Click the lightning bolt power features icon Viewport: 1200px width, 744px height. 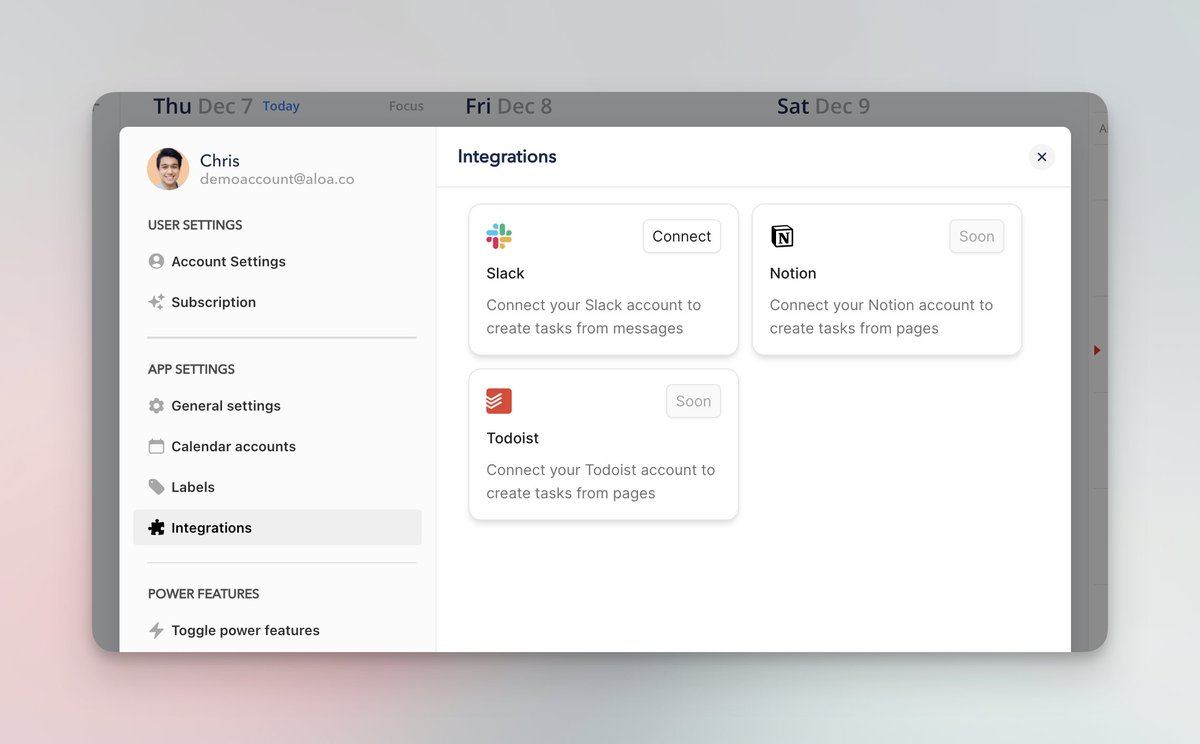click(156, 630)
